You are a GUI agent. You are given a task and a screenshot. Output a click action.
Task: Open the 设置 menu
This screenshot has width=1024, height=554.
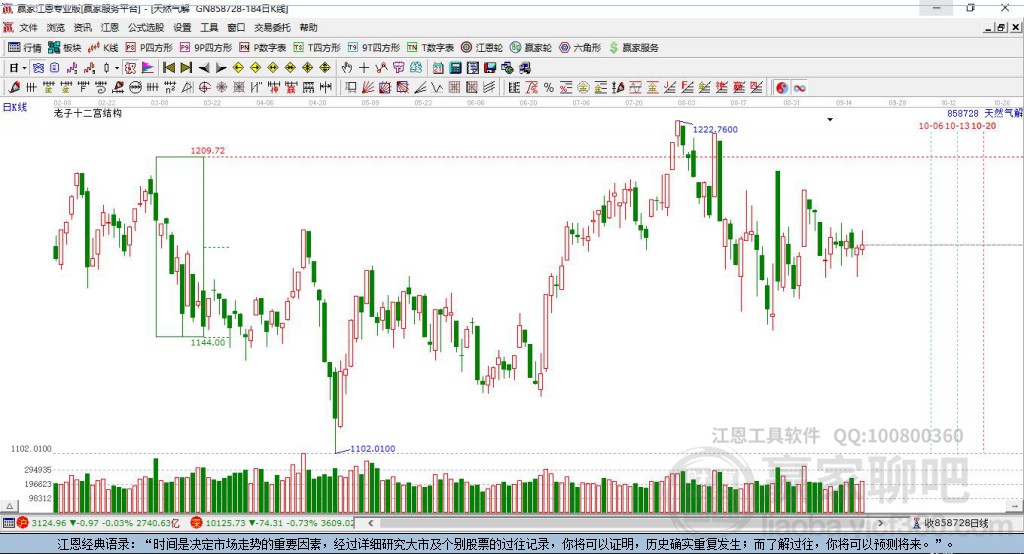182,27
